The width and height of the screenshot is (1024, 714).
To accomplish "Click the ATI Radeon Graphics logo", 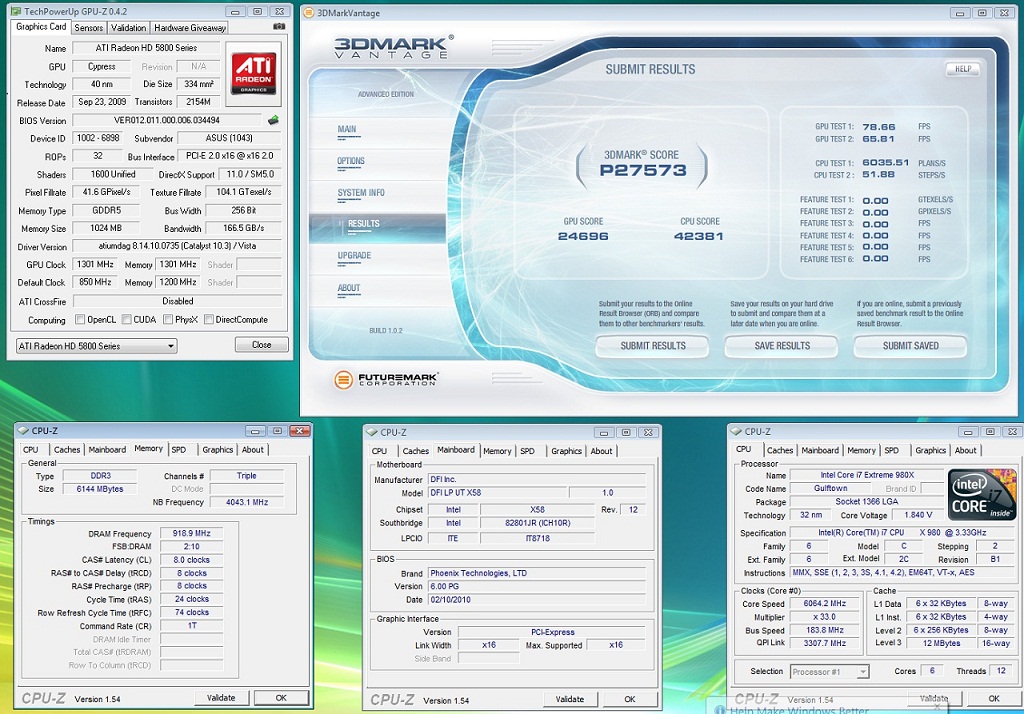I will point(253,73).
